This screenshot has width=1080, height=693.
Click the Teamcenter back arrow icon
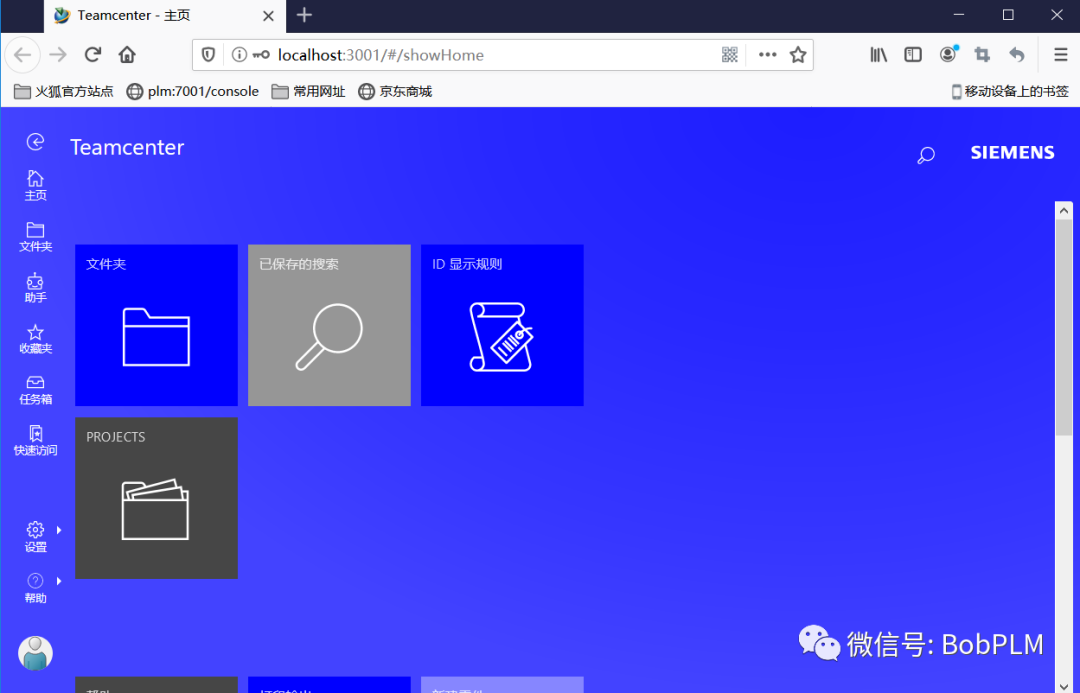pyautogui.click(x=35, y=141)
